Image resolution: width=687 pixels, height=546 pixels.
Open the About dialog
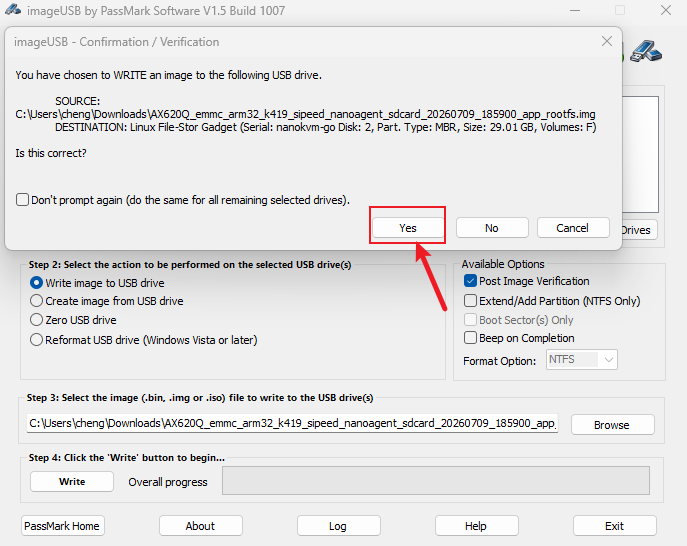pyautogui.click(x=201, y=526)
